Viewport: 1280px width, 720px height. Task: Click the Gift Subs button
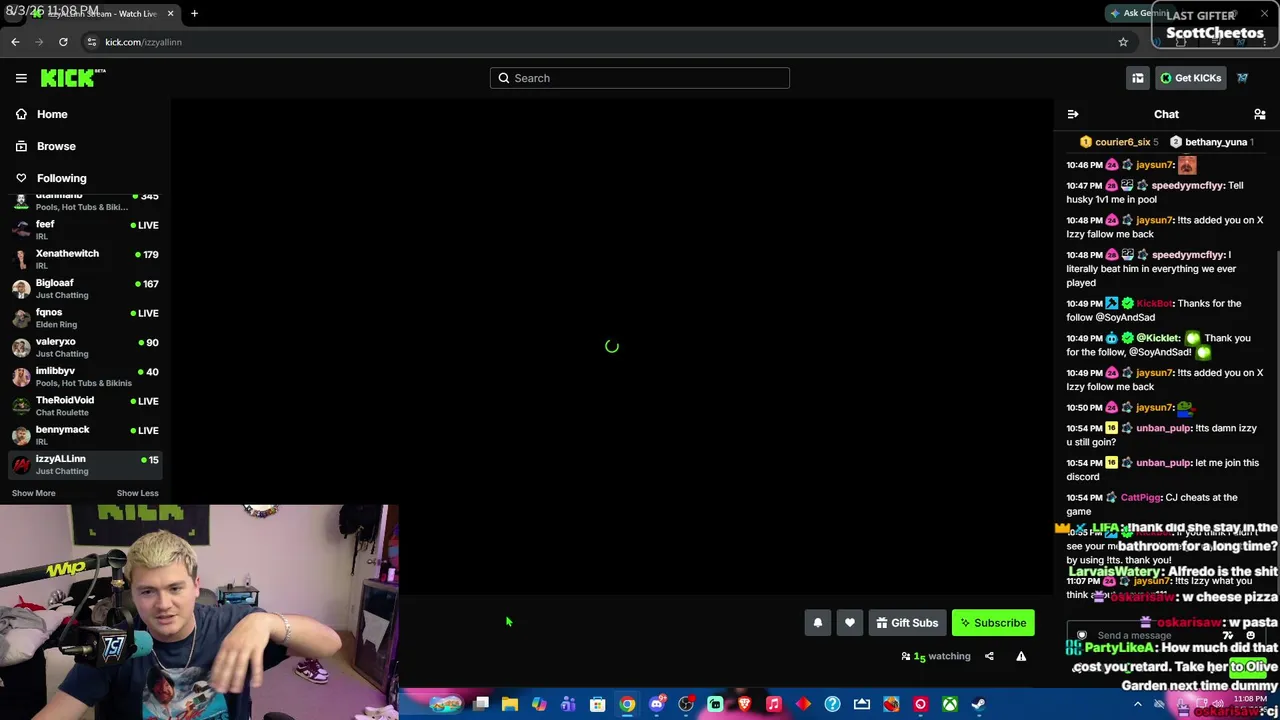point(907,623)
